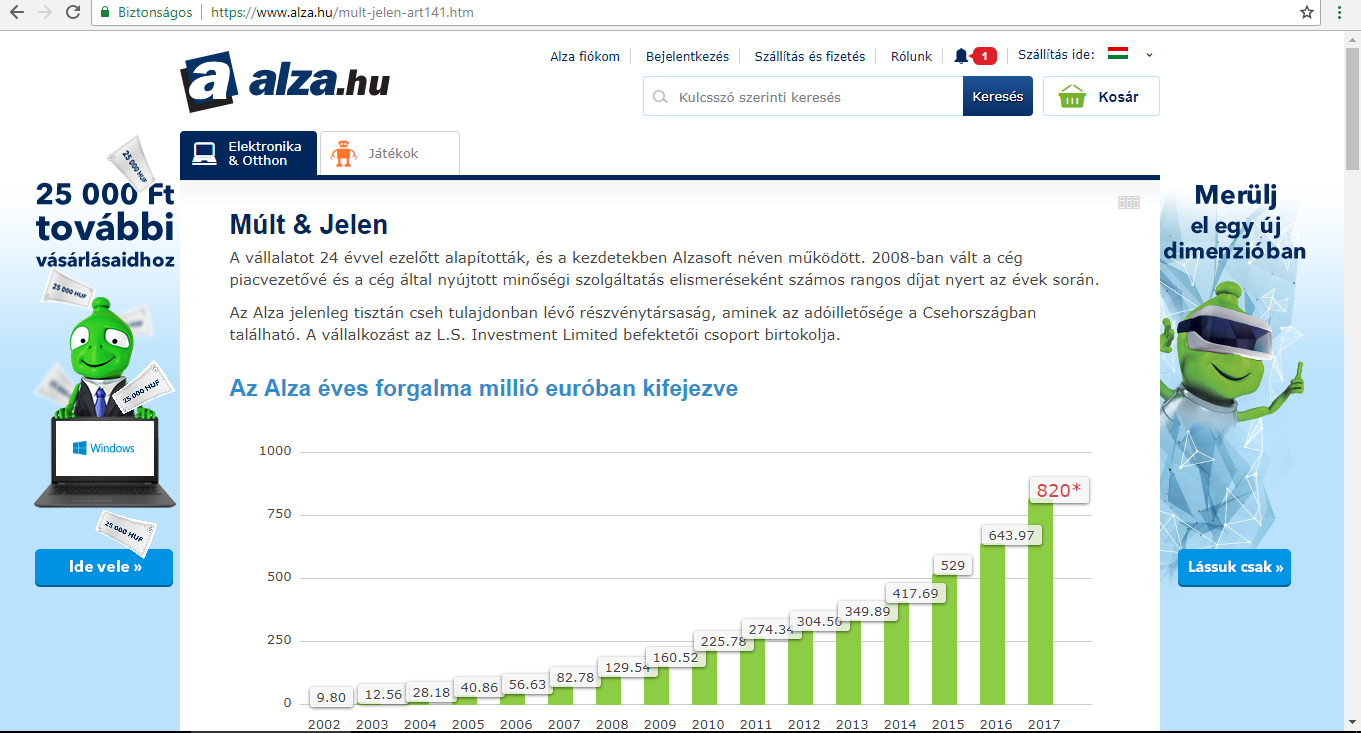Click the 417.69 value label
The width and height of the screenshot is (1361, 733).
(916, 593)
